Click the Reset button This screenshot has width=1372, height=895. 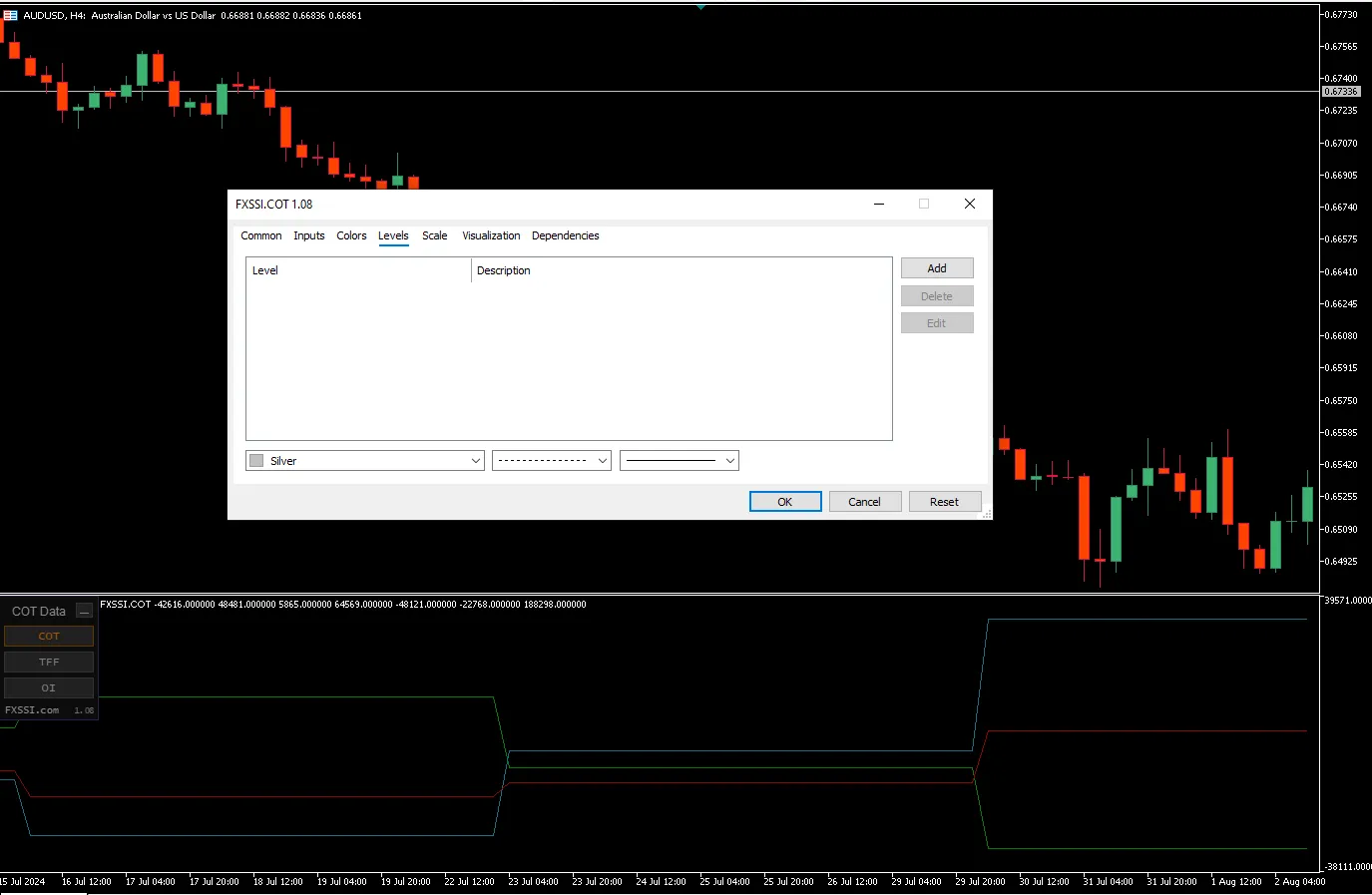pyautogui.click(x=944, y=502)
